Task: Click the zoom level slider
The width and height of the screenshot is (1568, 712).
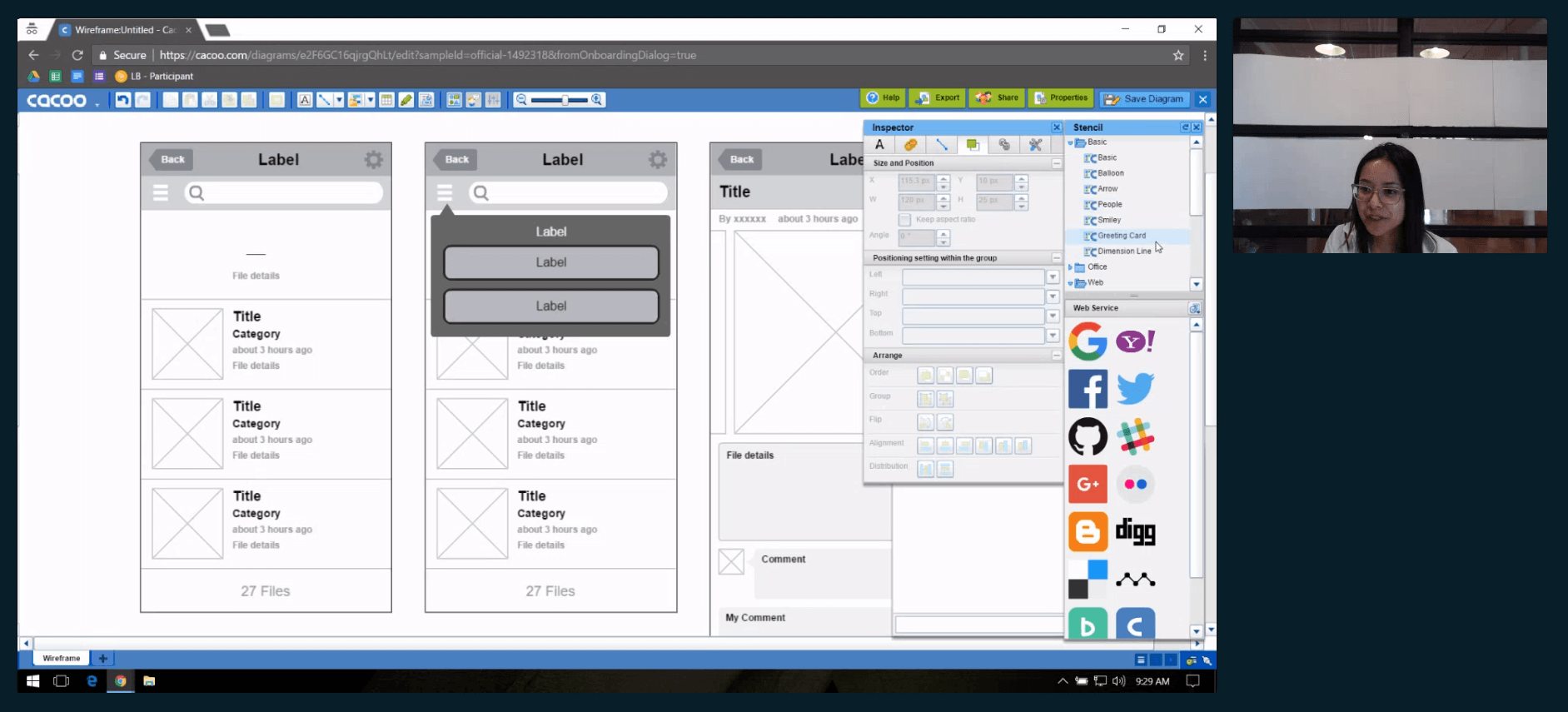Action: [559, 100]
